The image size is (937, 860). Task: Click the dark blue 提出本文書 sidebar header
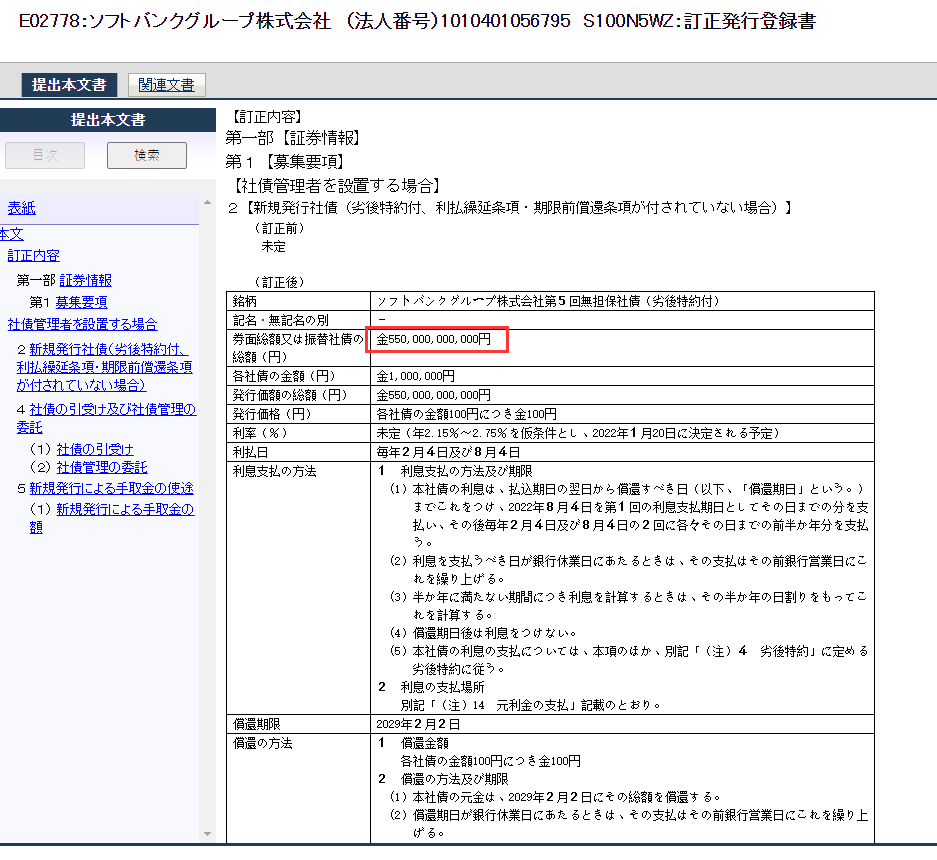coord(108,120)
